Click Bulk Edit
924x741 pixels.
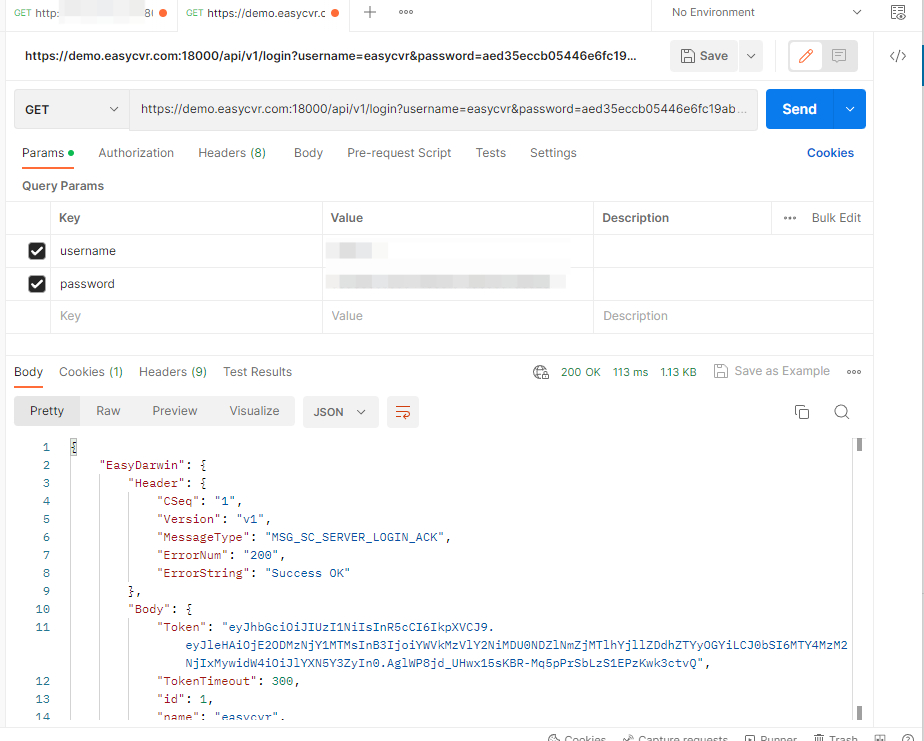tap(836, 218)
